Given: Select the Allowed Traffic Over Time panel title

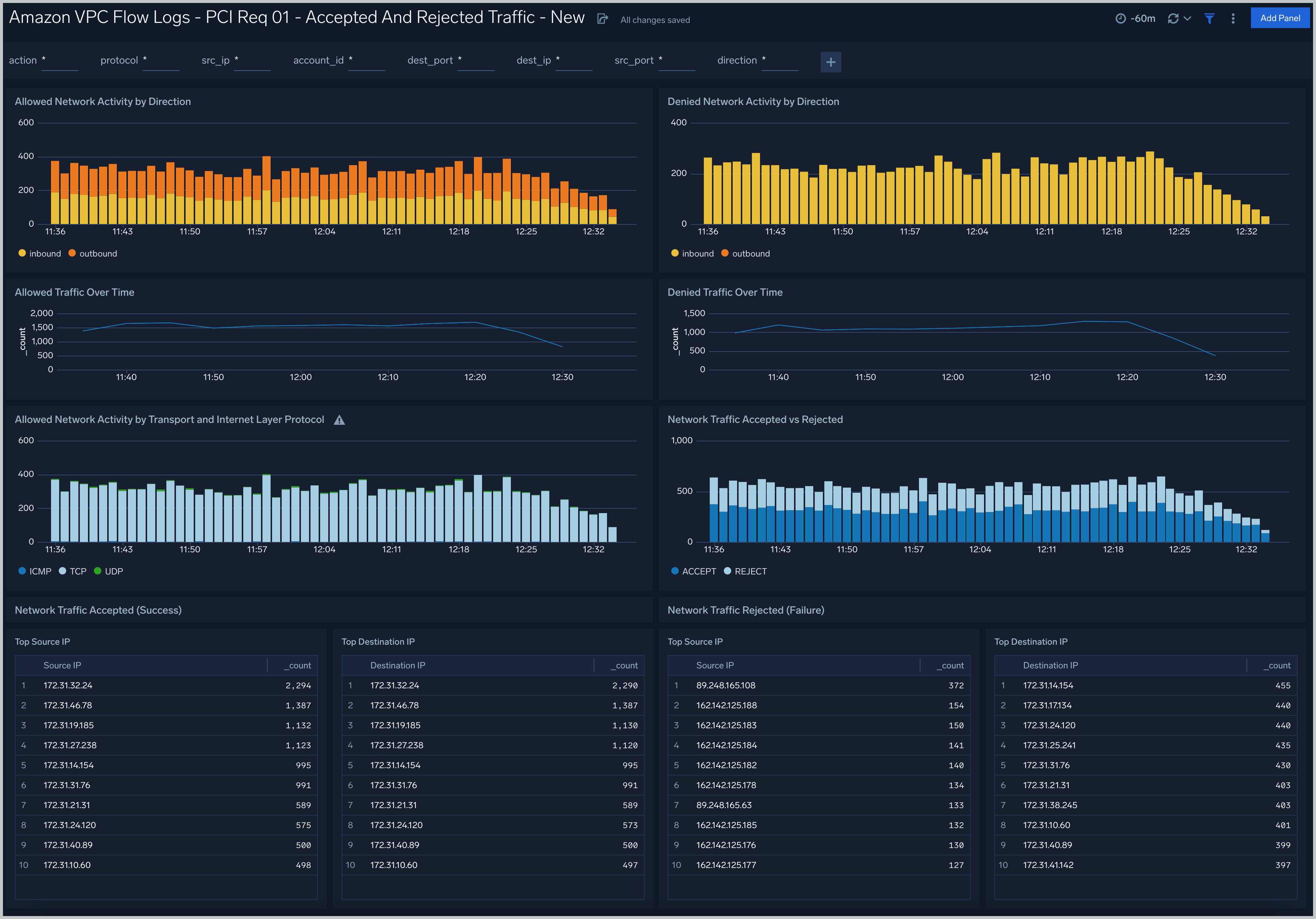Looking at the screenshot, I should pyautogui.click(x=74, y=292).
